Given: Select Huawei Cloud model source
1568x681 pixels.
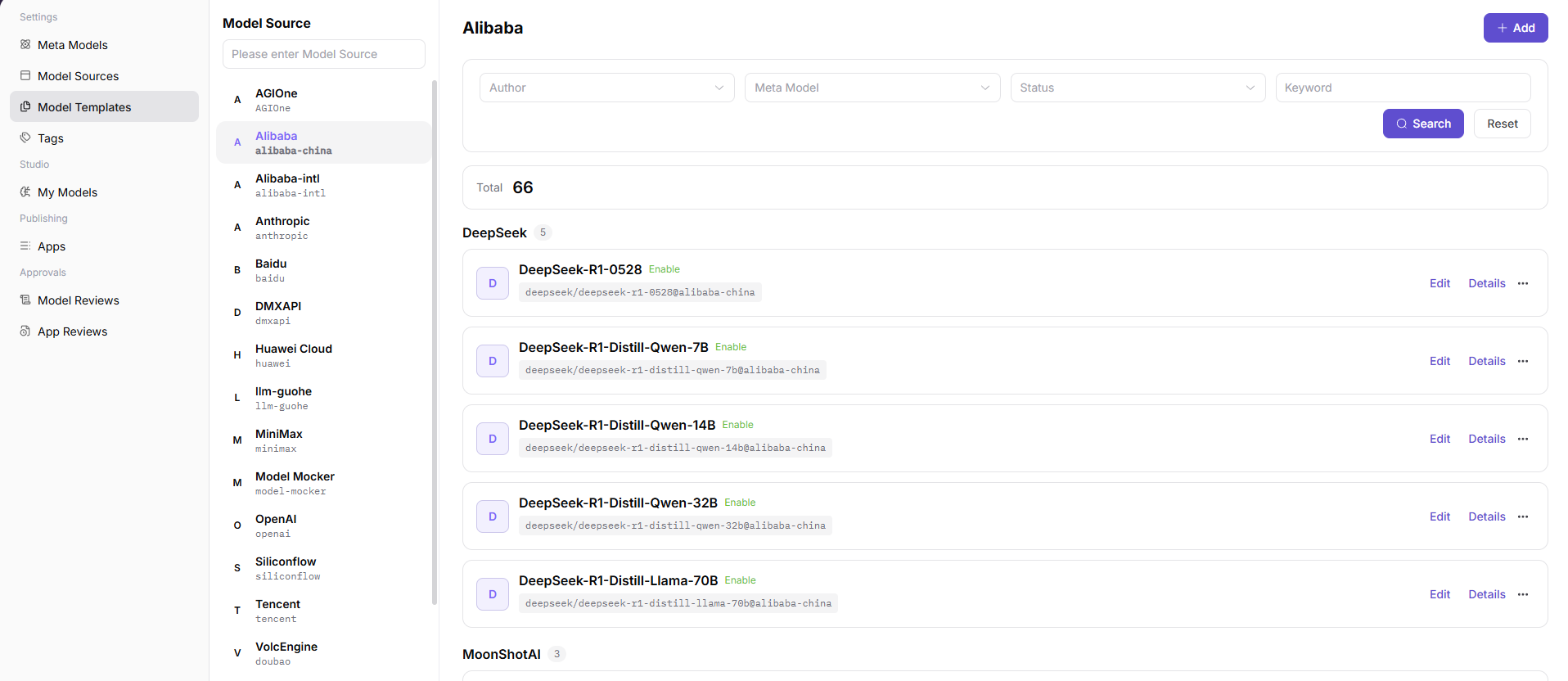Looking at the screenshot, I should coord(323,355).
